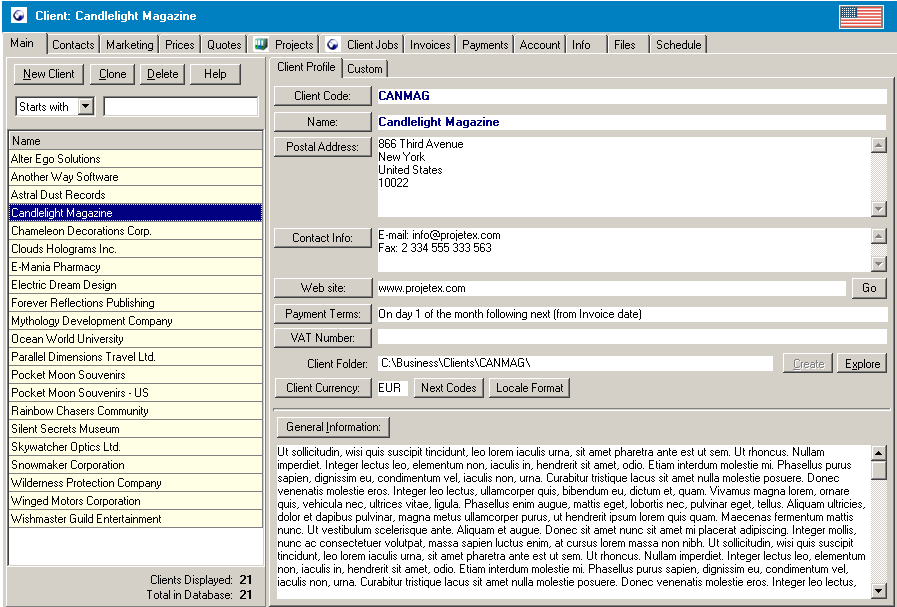Sort the list by Name column header

[x=135, y=141]
